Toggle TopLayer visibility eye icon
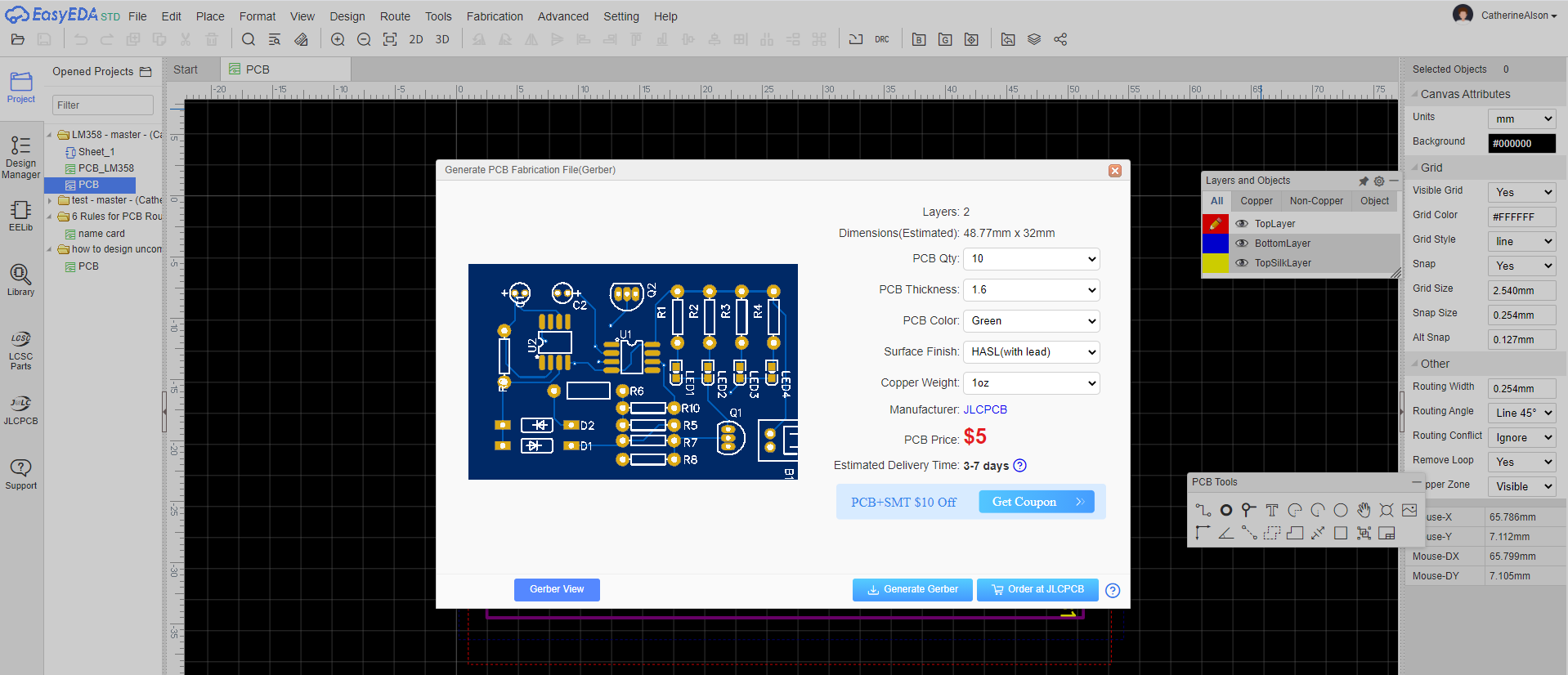 click(1241, 224)
